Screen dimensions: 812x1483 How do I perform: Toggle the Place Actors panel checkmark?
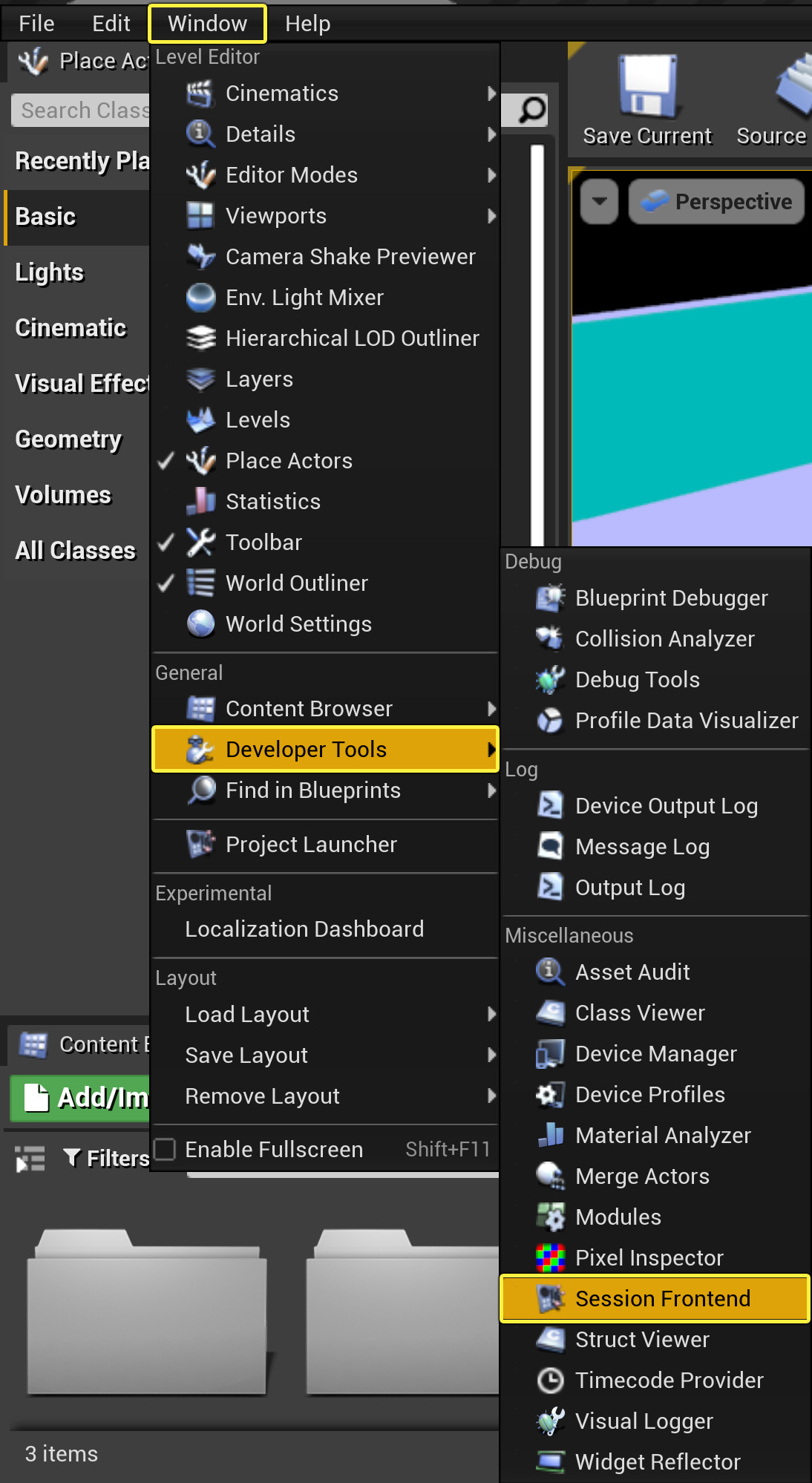166,461
